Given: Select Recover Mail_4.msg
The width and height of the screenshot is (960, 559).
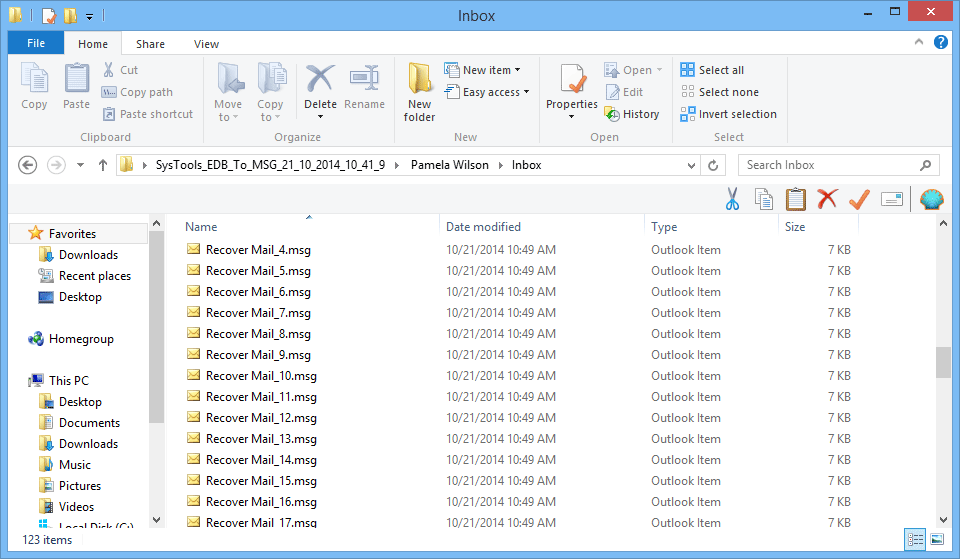Looking at the screenshot, I should (x=258, y=250).
